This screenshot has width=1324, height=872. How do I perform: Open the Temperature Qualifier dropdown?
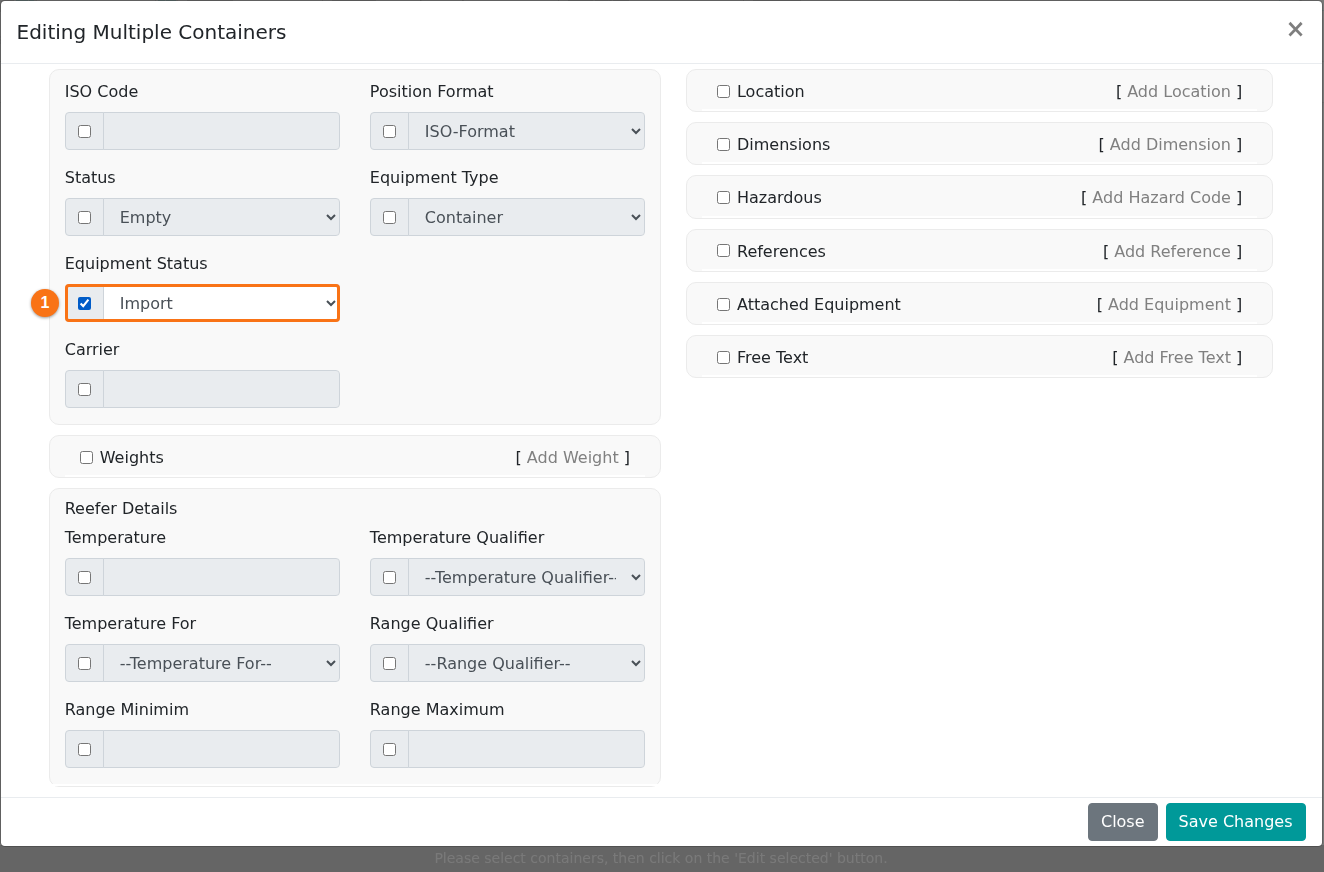pyautogui.click(x=526, y=577)
